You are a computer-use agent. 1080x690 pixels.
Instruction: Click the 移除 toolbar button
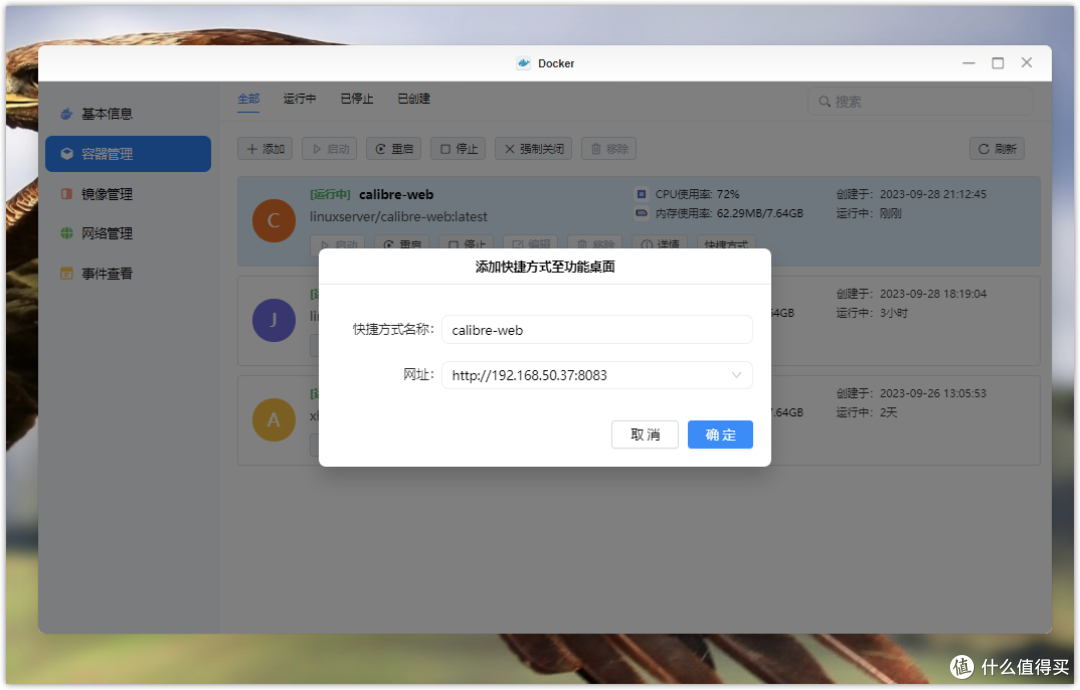609,149
